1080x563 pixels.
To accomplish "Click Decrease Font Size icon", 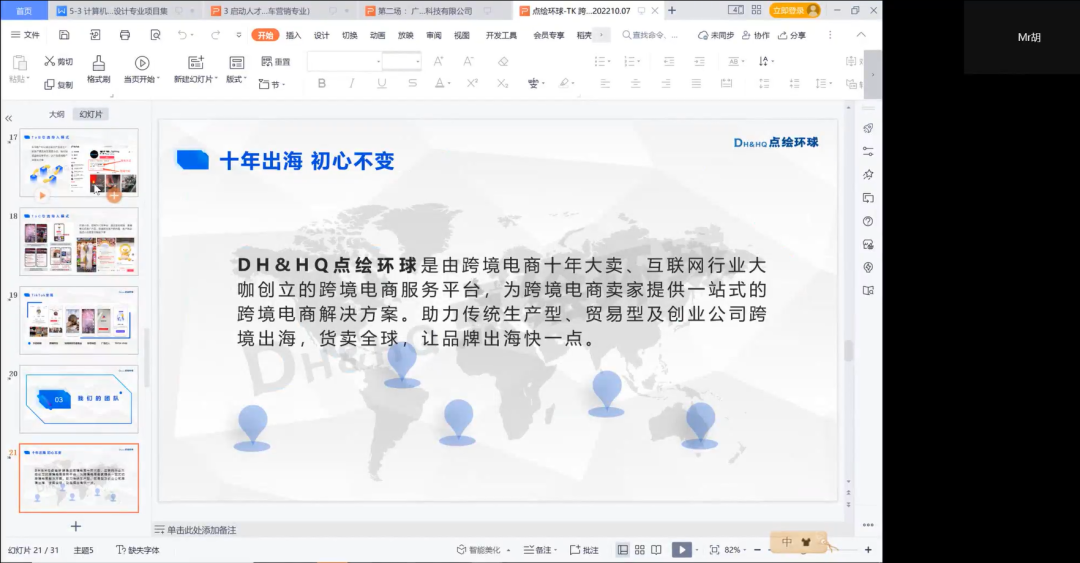I will 468,61.
